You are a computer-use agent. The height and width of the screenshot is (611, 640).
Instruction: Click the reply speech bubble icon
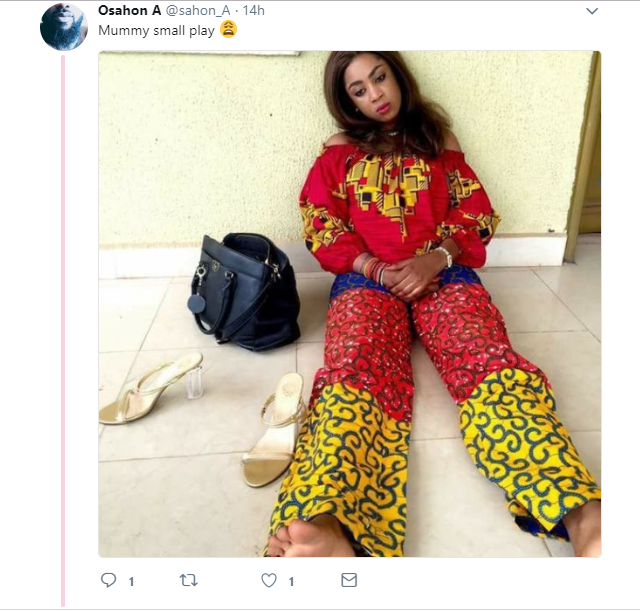[x=109, y=580]
